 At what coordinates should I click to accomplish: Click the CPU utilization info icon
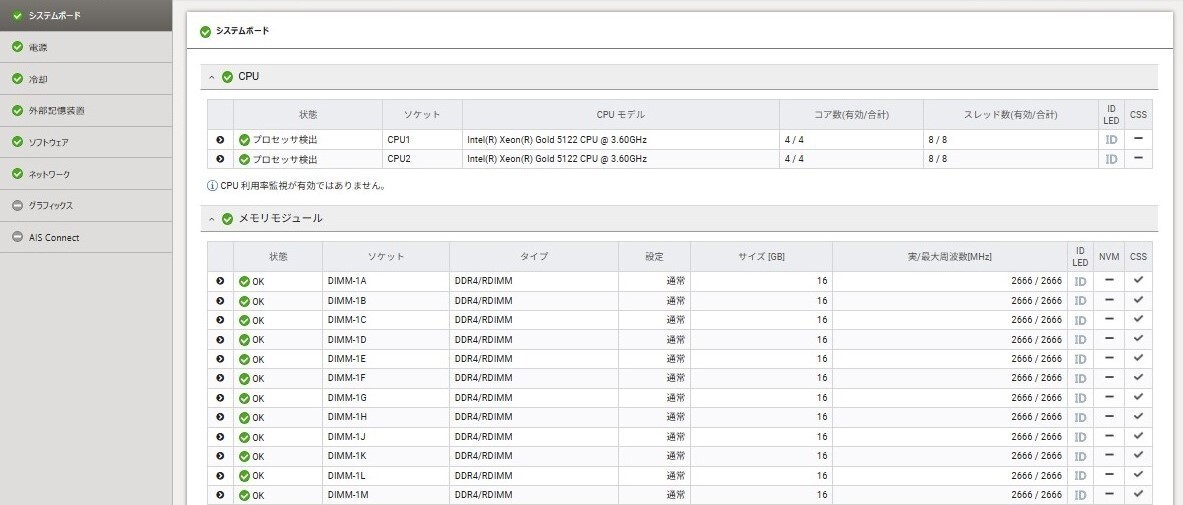[212, 185]
